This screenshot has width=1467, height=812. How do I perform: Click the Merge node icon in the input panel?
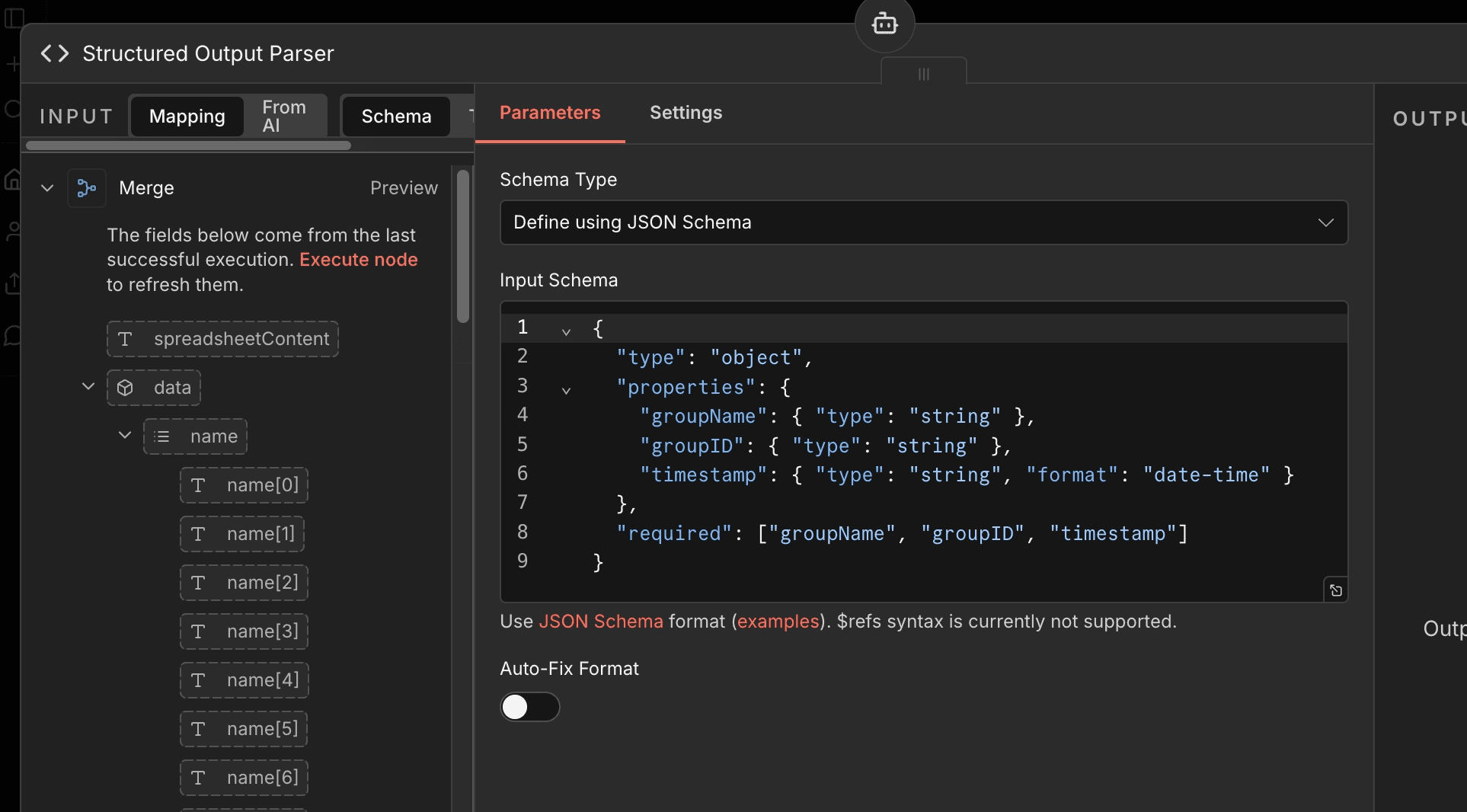click(86, 189)
